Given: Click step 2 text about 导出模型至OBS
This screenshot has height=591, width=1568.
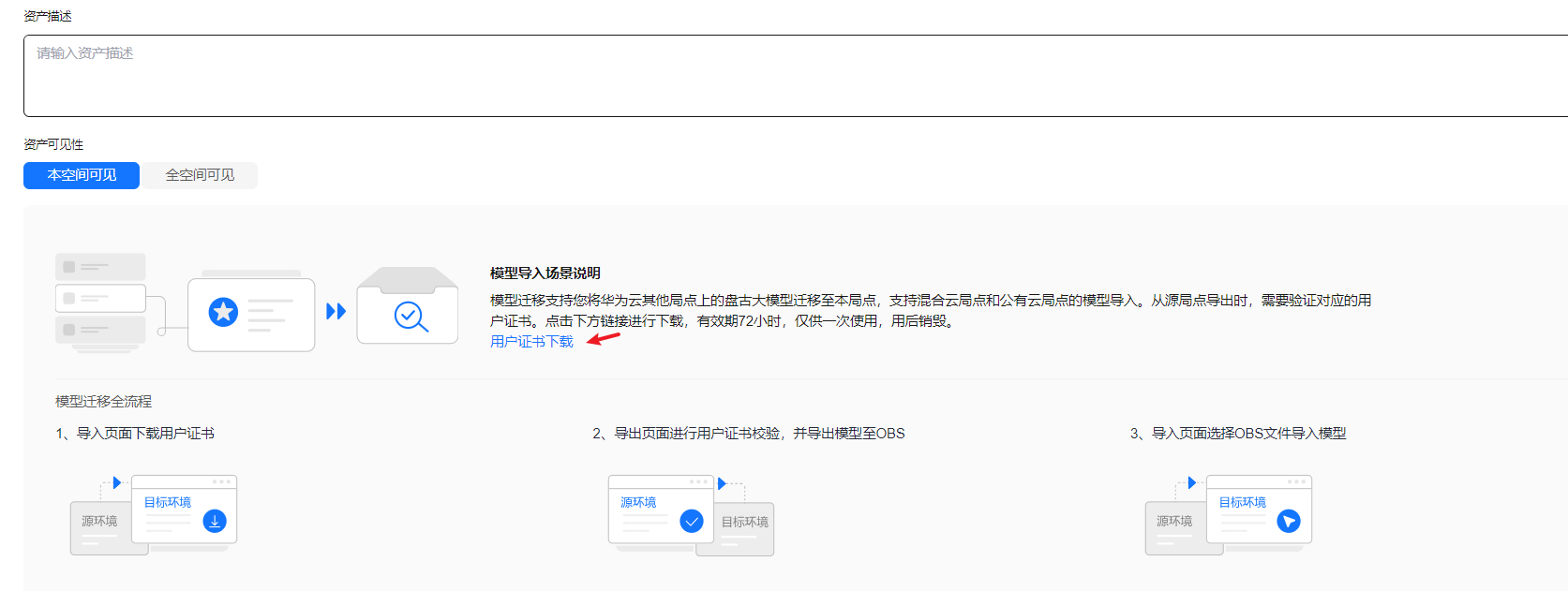Looking at the screenshot, I should pos(749,434).
